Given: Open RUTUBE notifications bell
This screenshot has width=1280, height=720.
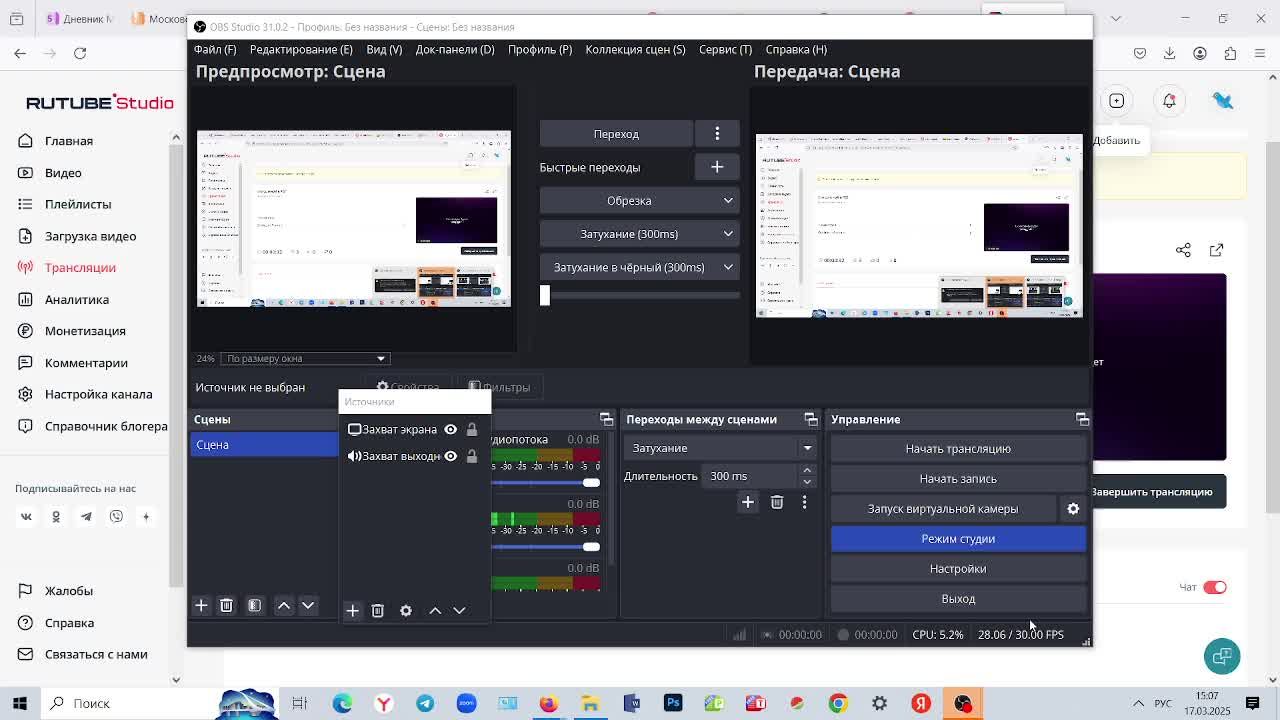Looking at the screenshot, I should (1169, 100).
